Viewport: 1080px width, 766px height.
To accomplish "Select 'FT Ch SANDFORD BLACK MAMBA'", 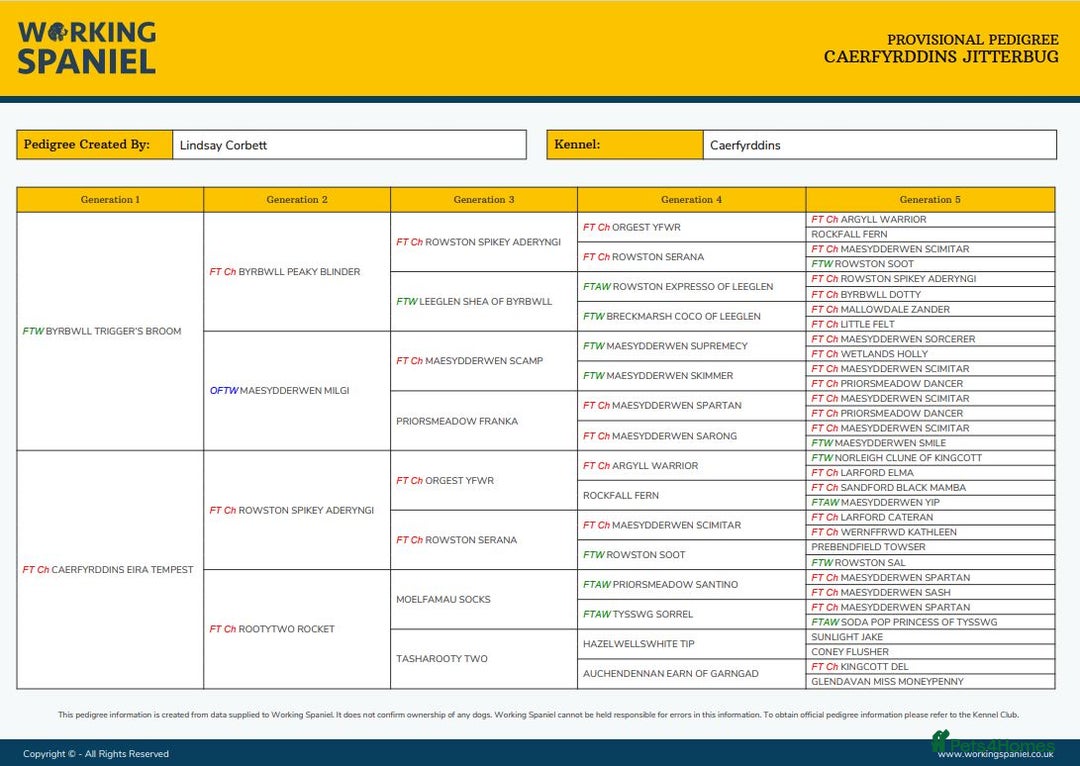I will point(930,487).
